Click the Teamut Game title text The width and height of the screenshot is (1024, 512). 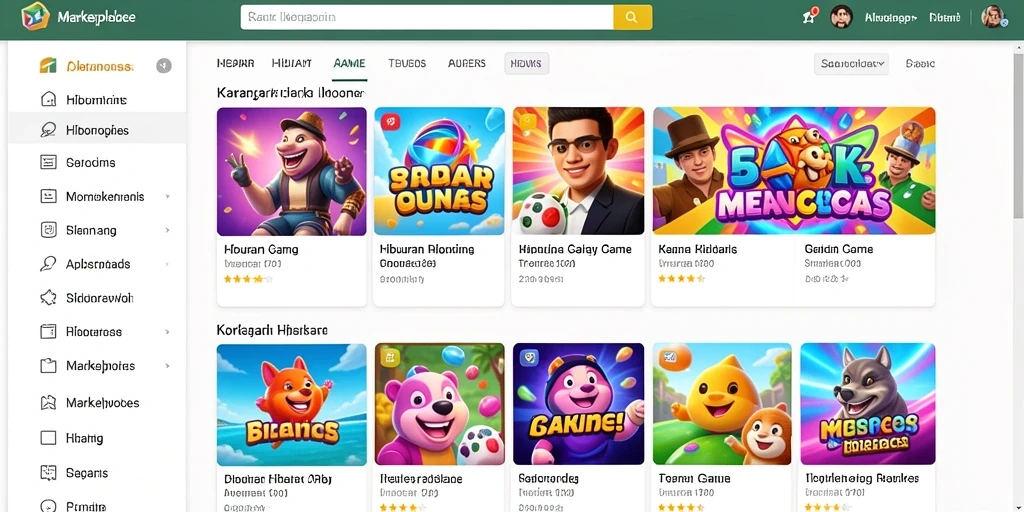[694, 479]
